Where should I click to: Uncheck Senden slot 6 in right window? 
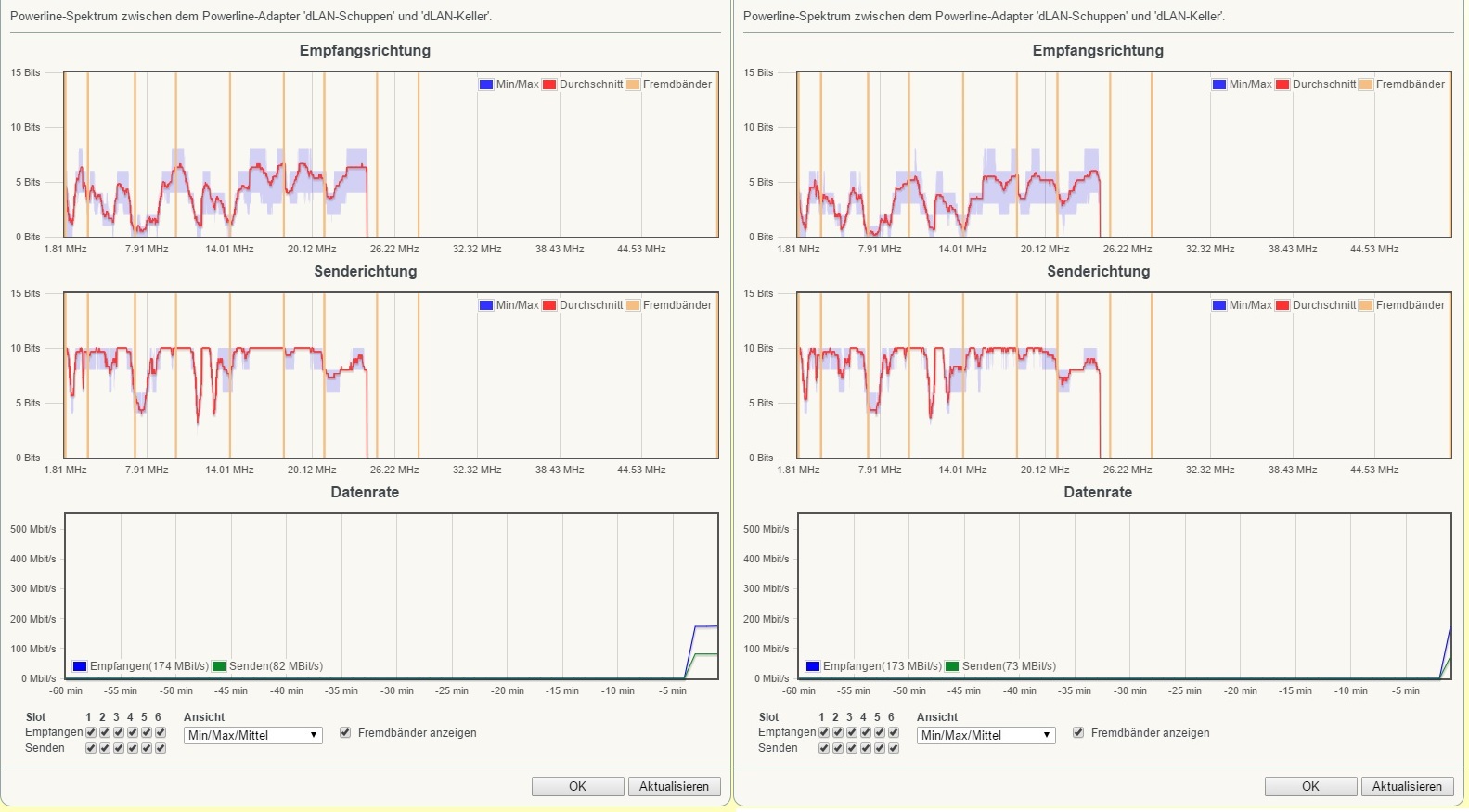click(x=894, y=748)
